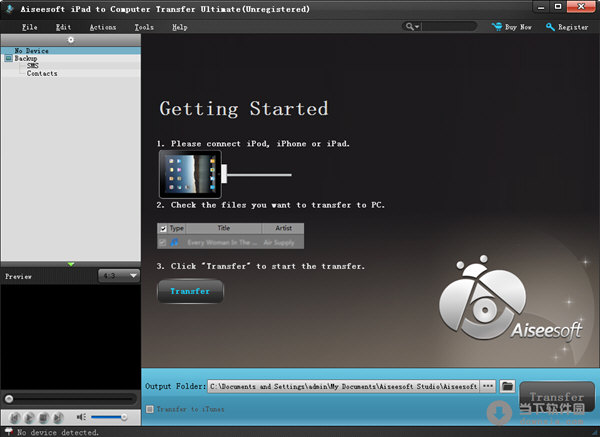Select SMS under Backup
600x437 pixels.
click(x=33, y=65)
